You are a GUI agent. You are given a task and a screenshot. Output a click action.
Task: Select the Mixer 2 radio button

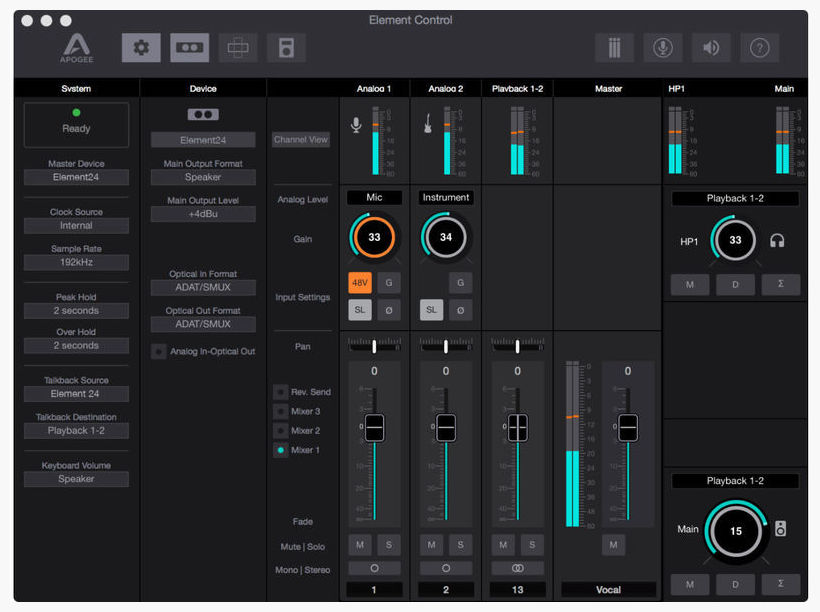pyautogui.click(x=281, y=430)
